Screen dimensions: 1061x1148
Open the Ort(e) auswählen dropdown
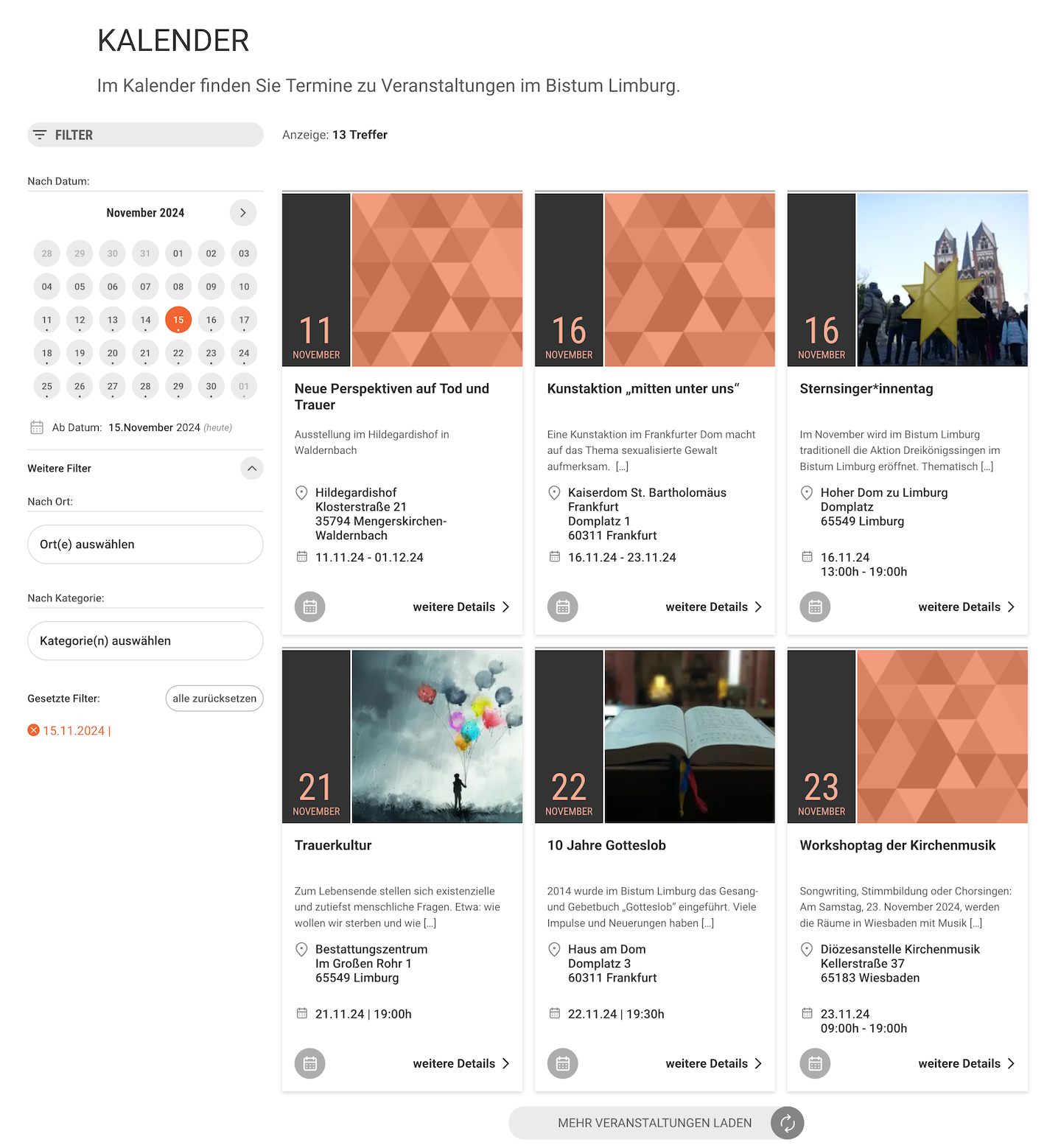(x=145, y=545)
